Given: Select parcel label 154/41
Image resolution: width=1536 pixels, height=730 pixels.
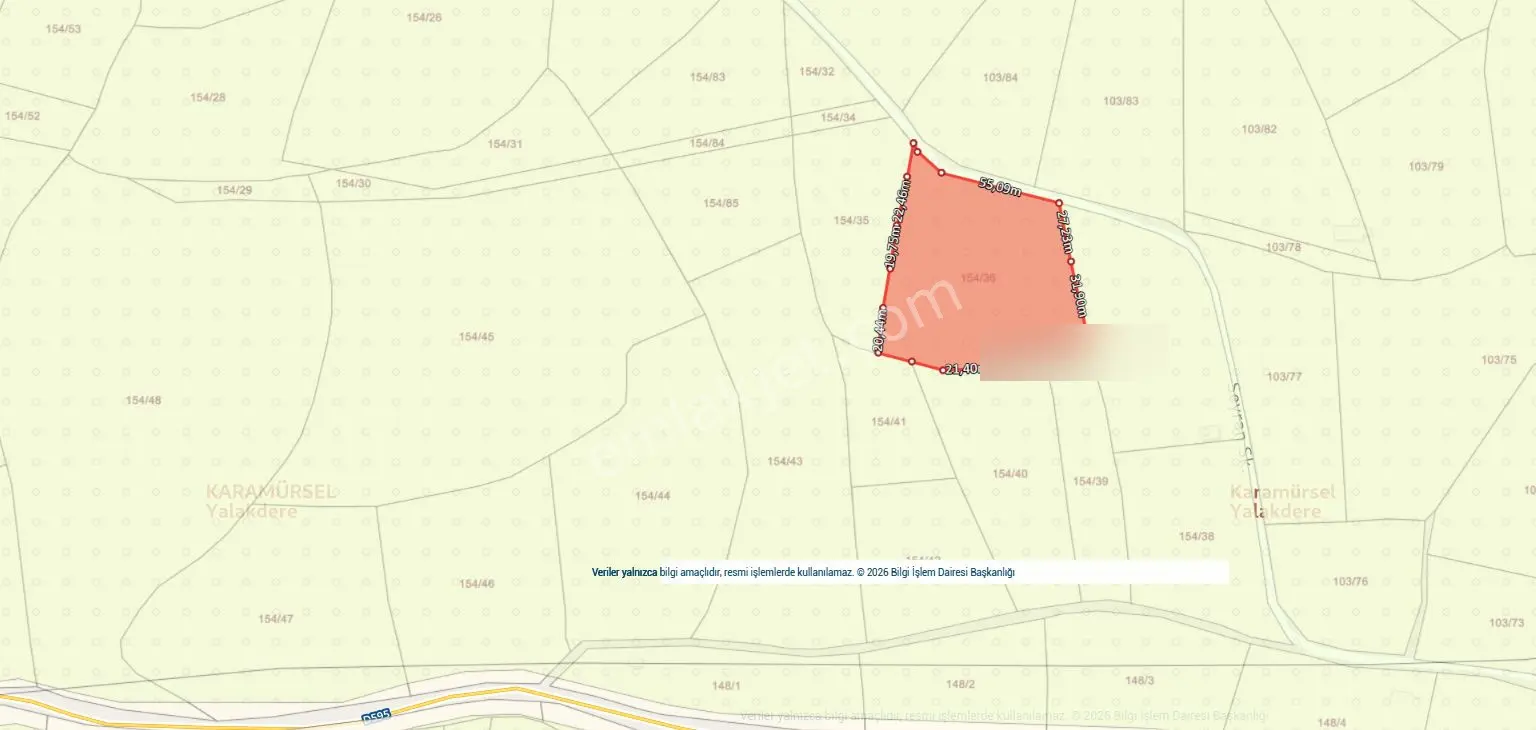Looking at the screenshot, I should pos(888,421).
